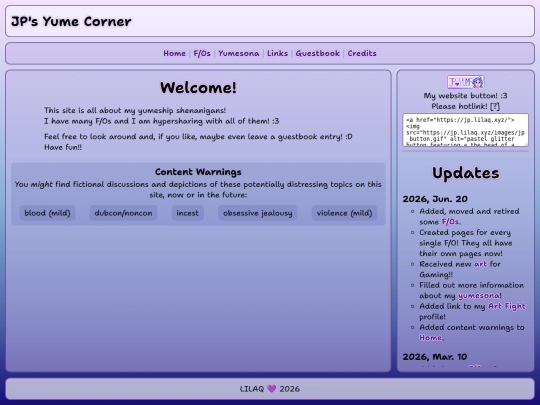Go to the F/Os page in navigation

pyautogui.click(x=202, y=53)
